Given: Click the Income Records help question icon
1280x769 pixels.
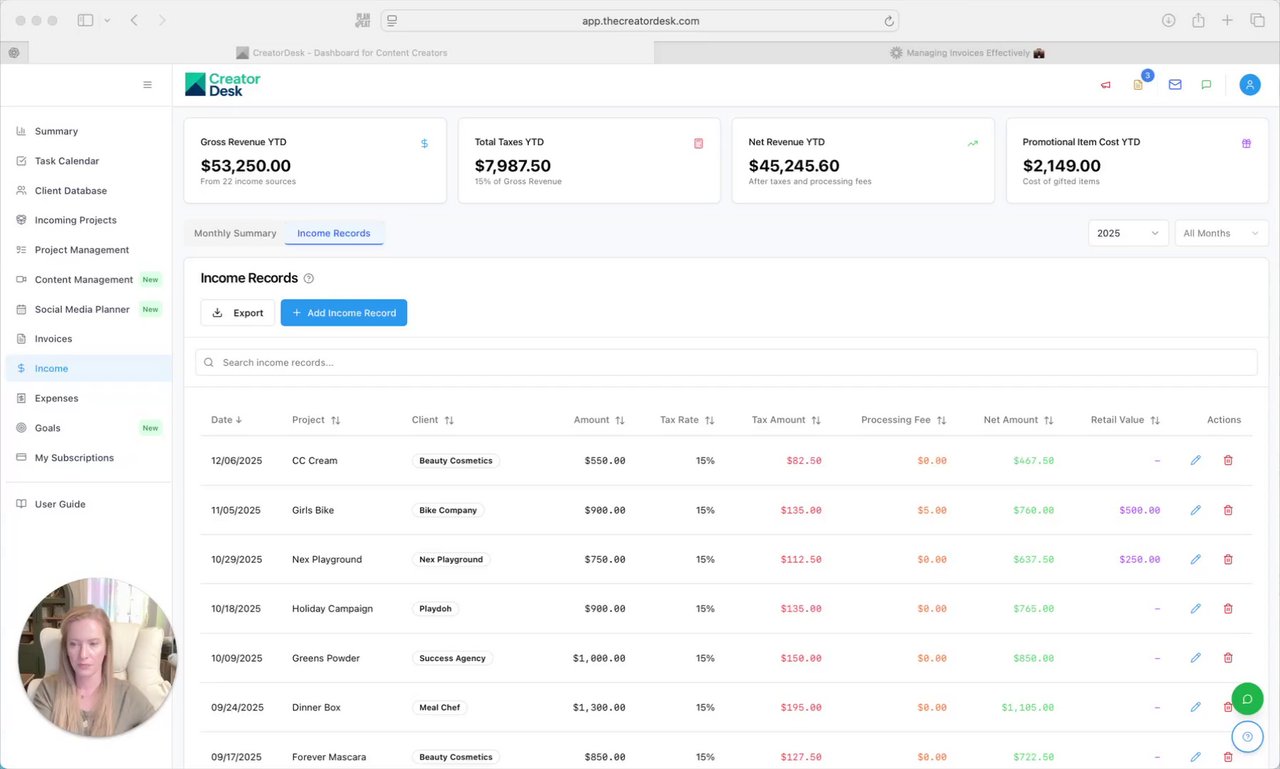Looking at the screenshot, I should 309,278.
